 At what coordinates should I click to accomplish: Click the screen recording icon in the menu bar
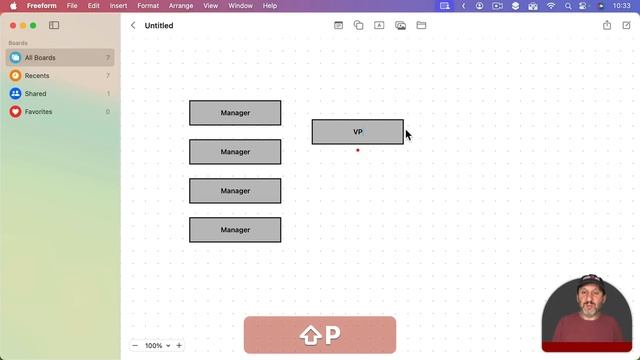pos(497,6)
